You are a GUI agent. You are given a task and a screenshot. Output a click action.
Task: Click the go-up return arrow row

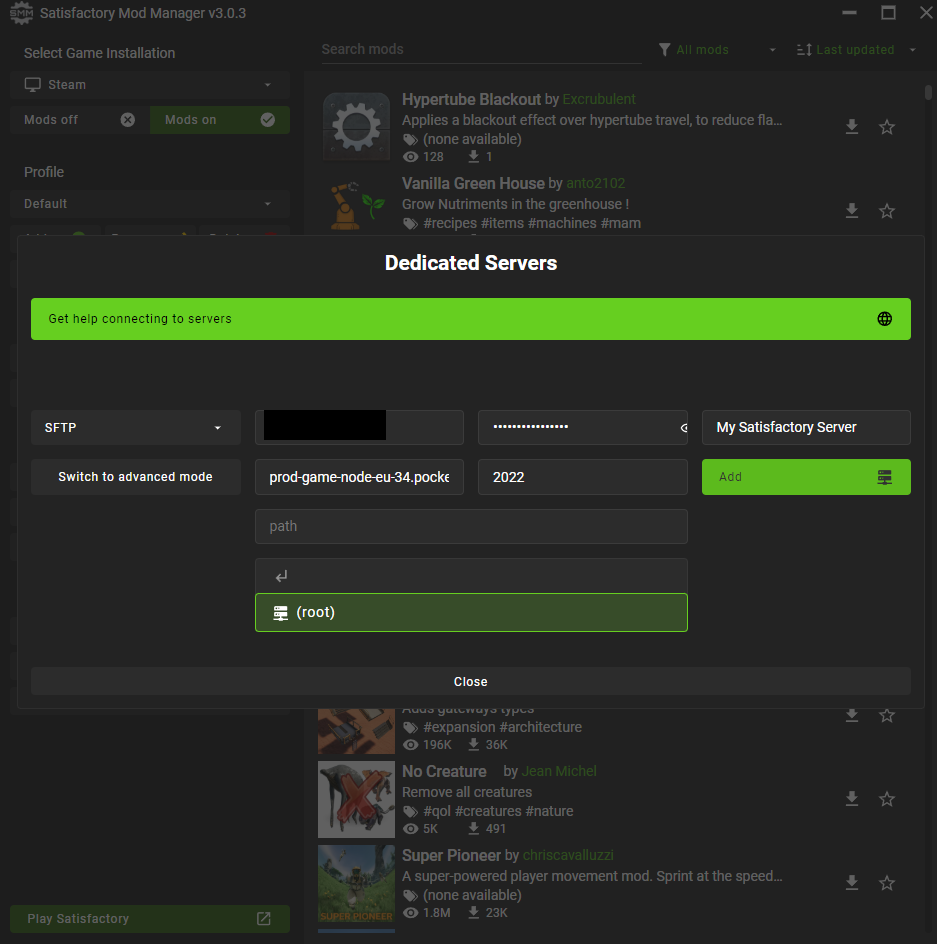click(471, 576)
